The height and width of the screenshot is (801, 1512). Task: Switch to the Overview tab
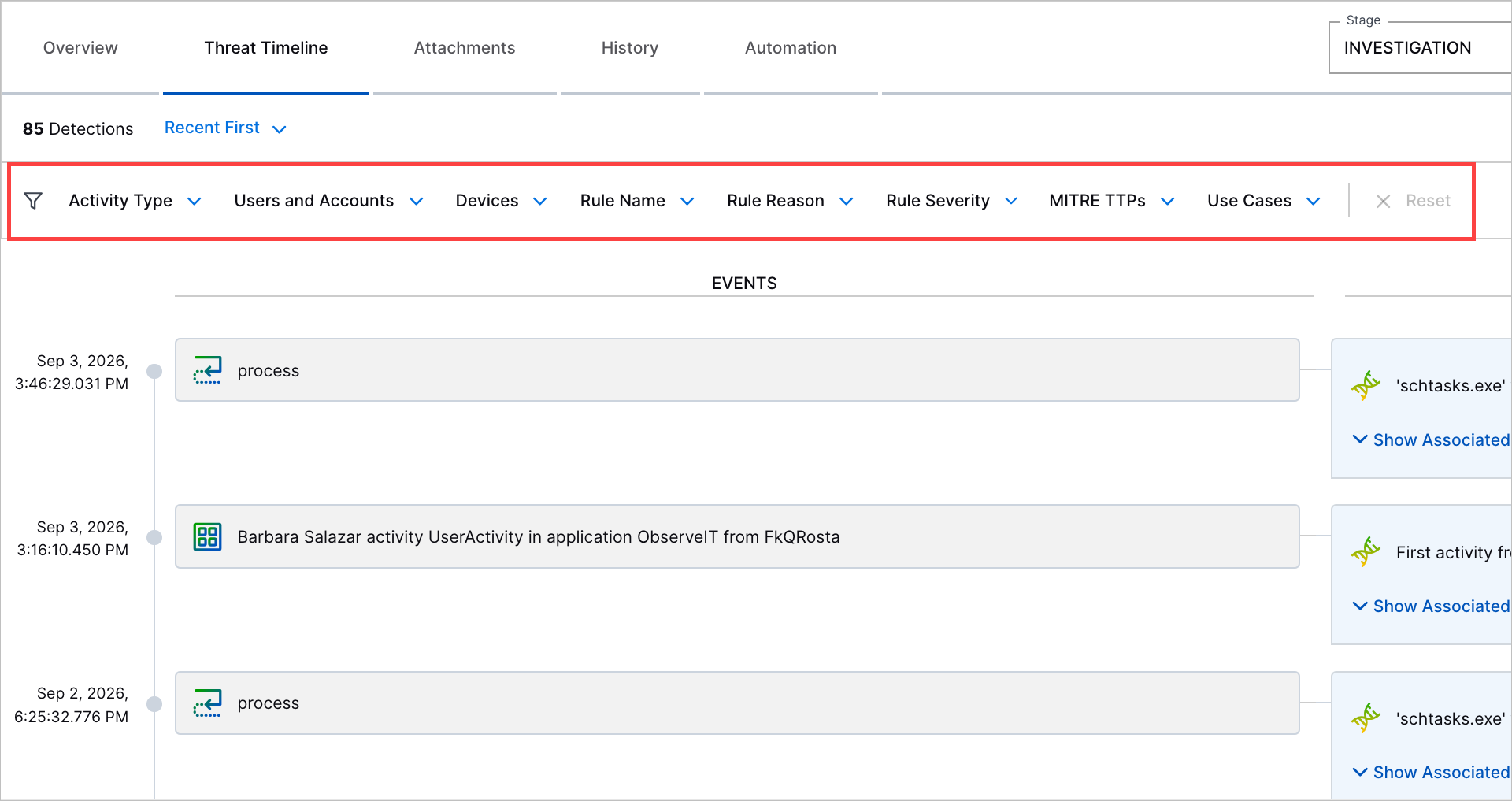[x=80, y=48]
